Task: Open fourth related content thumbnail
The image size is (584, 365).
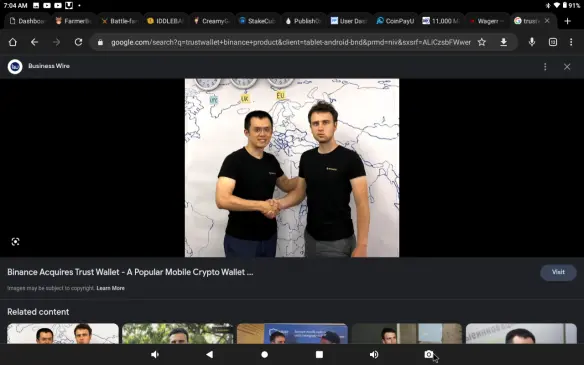Action: point(407,333)
